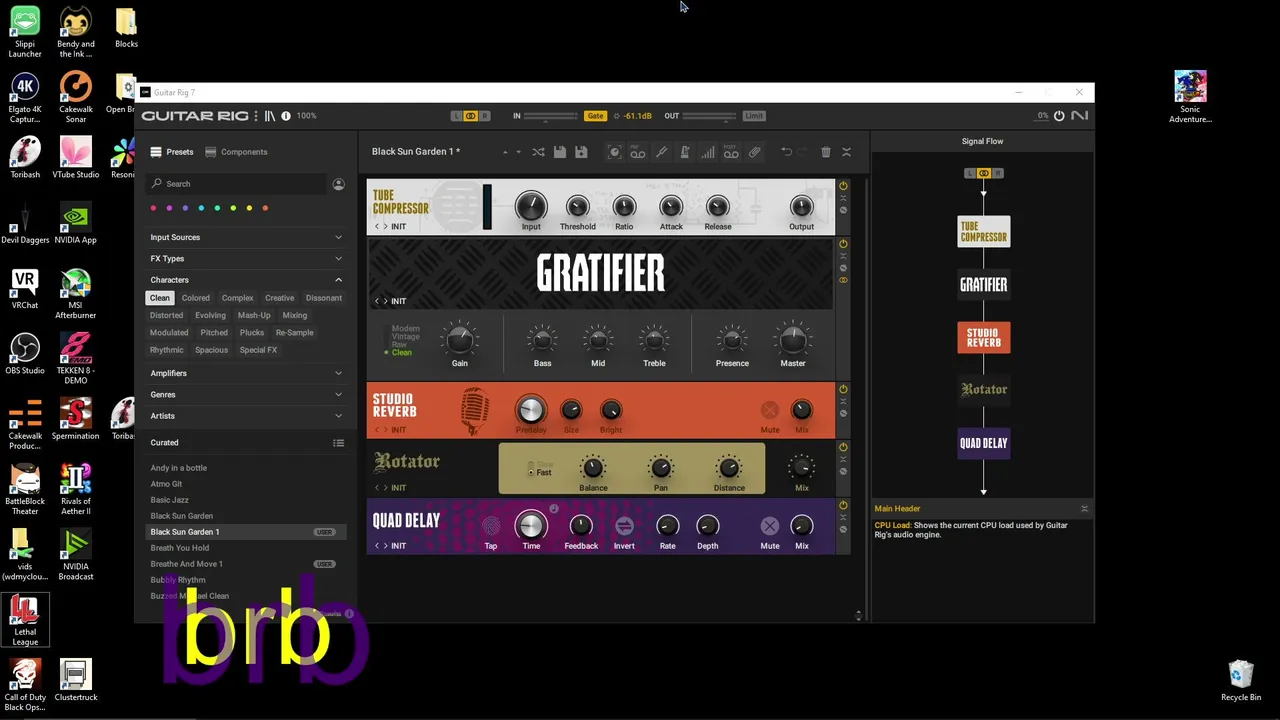
Task: Click the Gratifier Gain knob
Action: [459, 340]
